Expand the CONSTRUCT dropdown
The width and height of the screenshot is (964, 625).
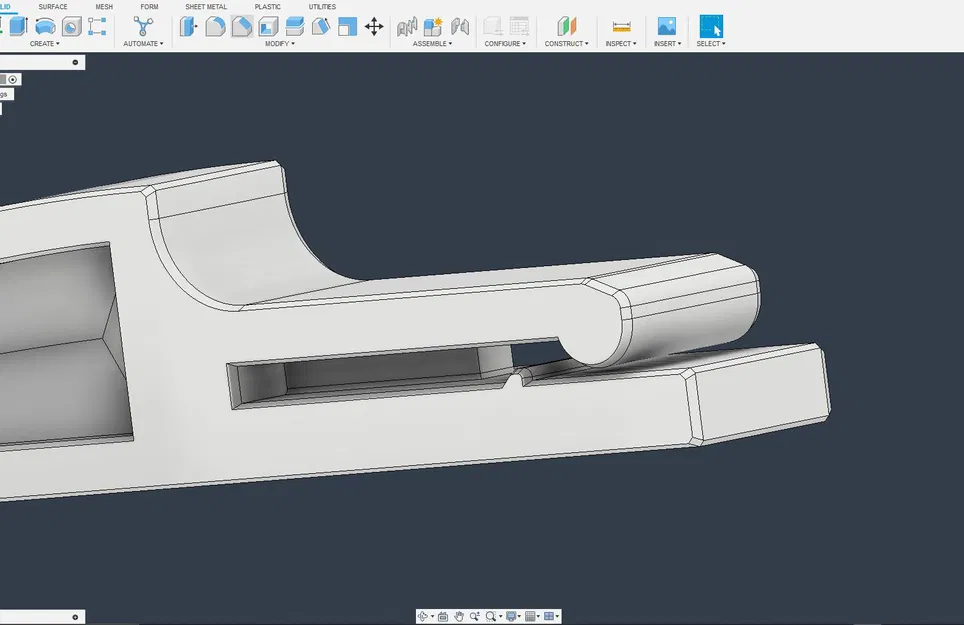click(x=566, y=44)
